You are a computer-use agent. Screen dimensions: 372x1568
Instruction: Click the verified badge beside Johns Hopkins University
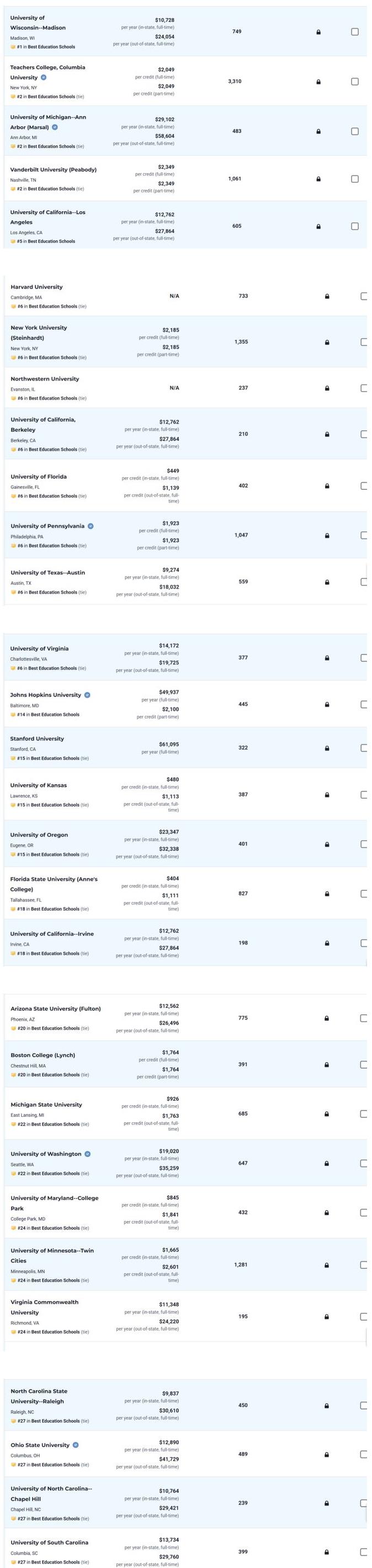pos(87,694)
